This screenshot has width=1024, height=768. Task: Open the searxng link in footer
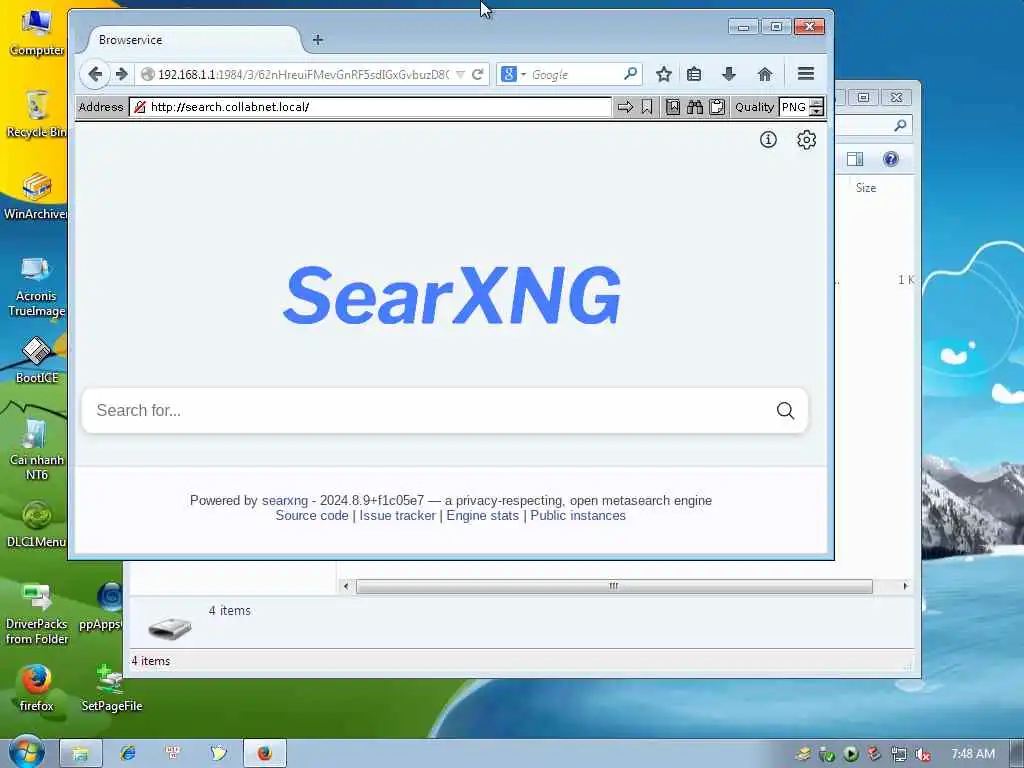(x=285, y=501)
